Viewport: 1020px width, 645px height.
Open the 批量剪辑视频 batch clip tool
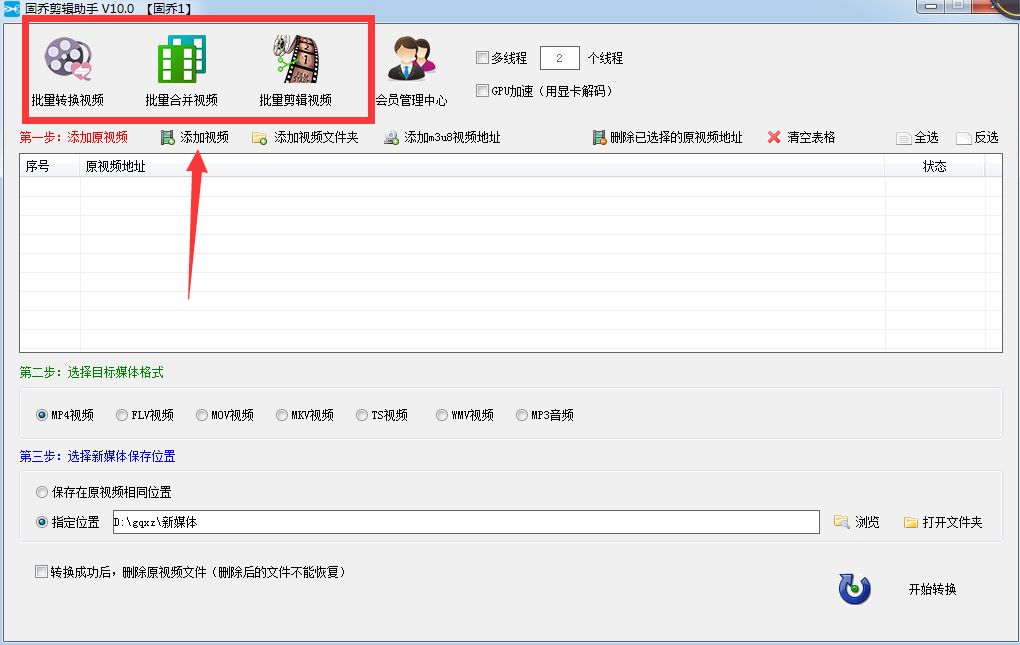point(295,70)
